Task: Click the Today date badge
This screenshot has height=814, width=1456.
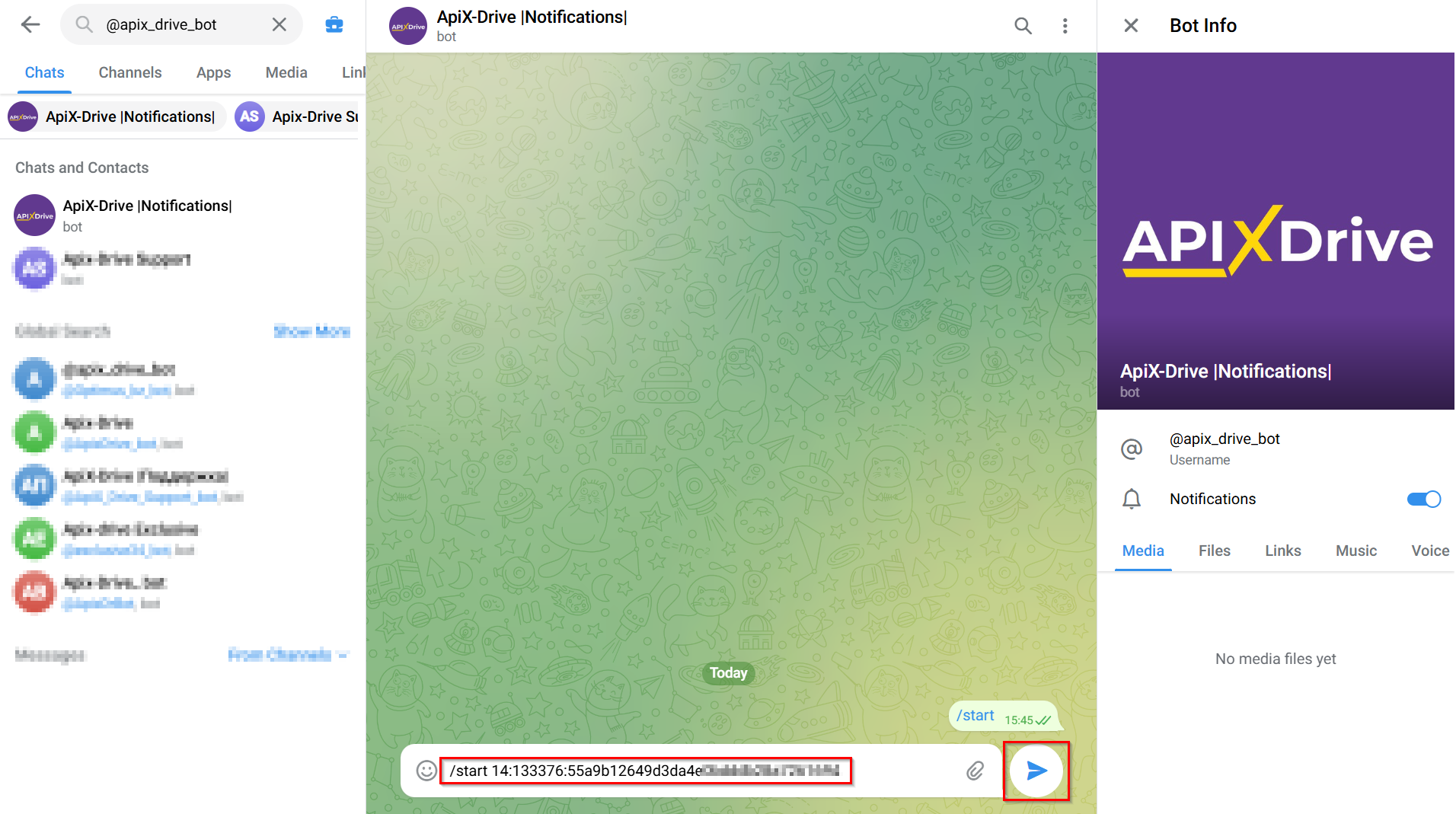Action: [x=728, y=673]
